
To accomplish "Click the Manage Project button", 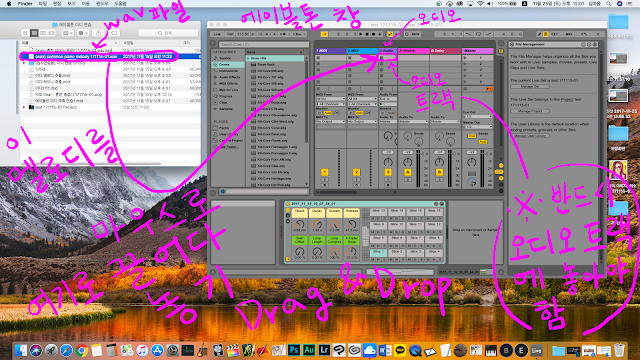I will [530, 111].
